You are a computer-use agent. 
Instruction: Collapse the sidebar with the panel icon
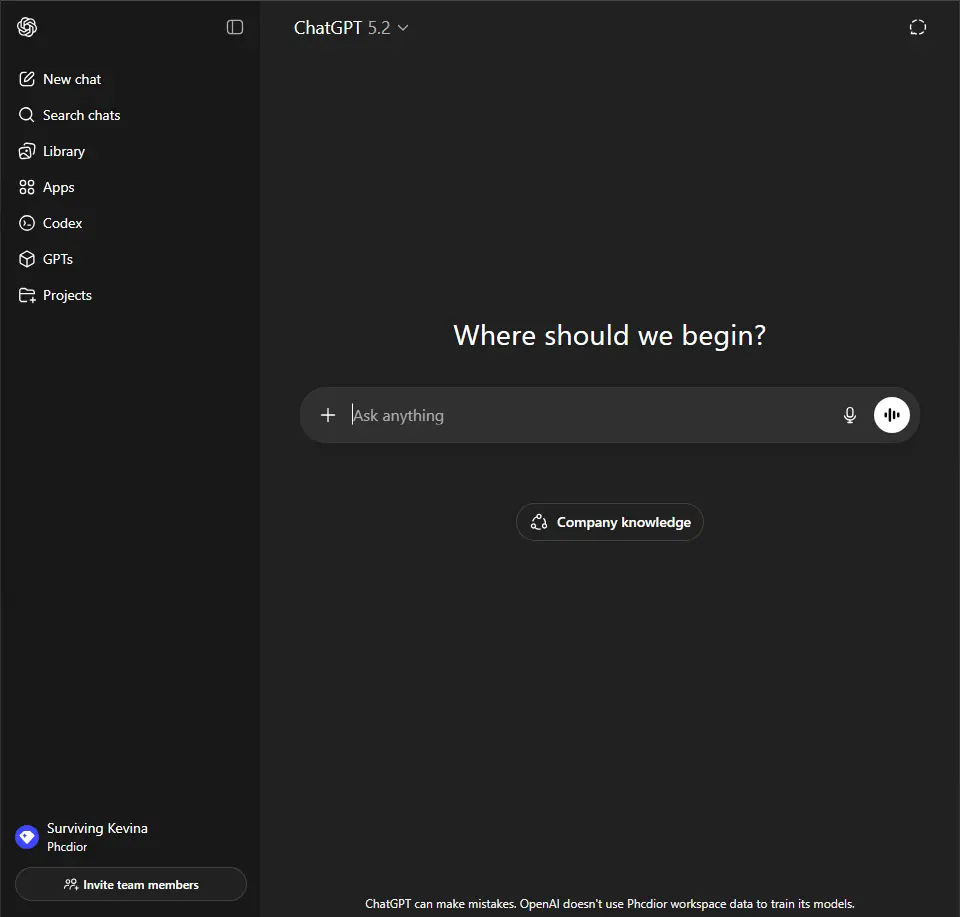click(235, 27)
